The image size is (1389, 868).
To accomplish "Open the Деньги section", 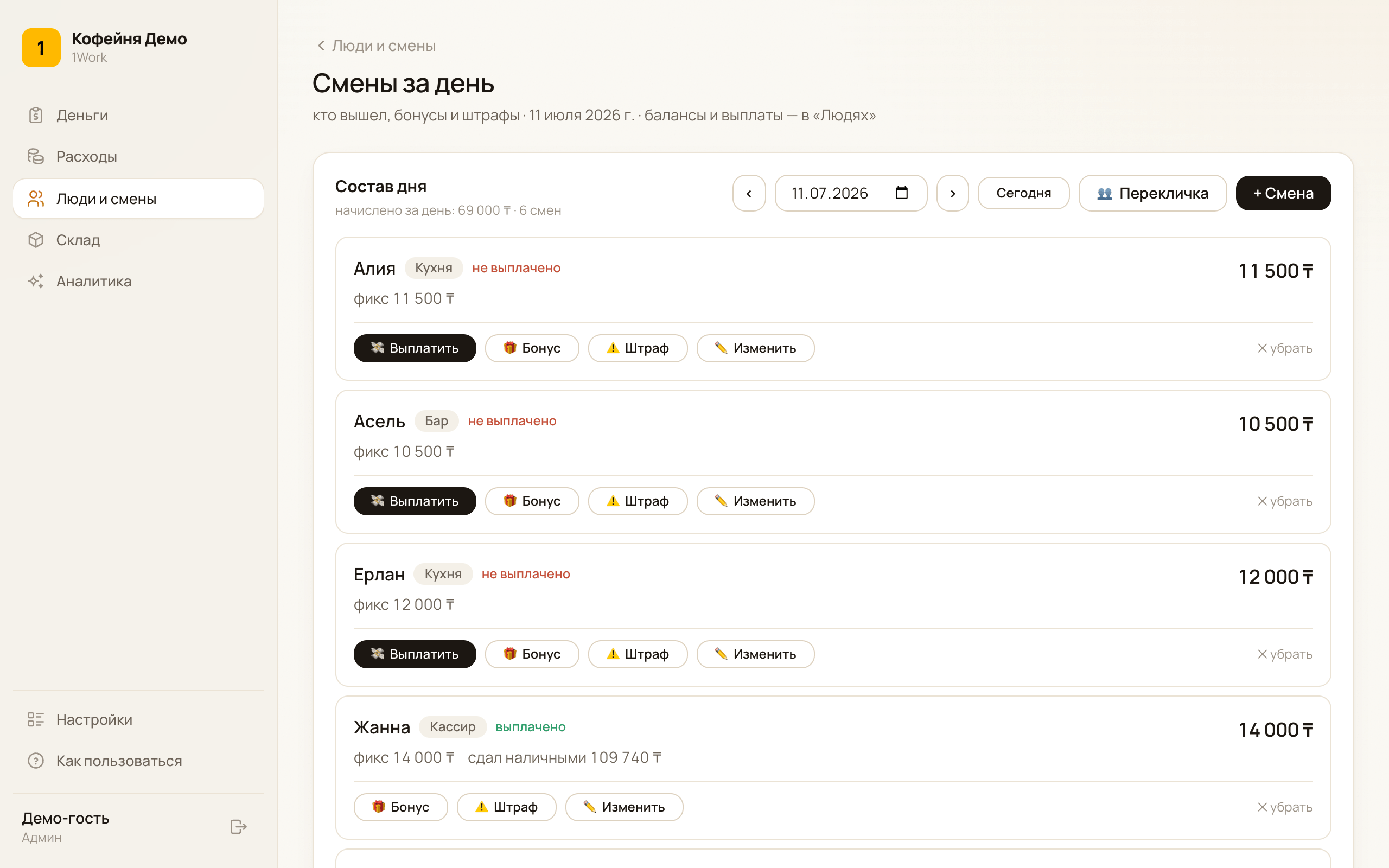I will pyautogui.click(x=138, y=116).
